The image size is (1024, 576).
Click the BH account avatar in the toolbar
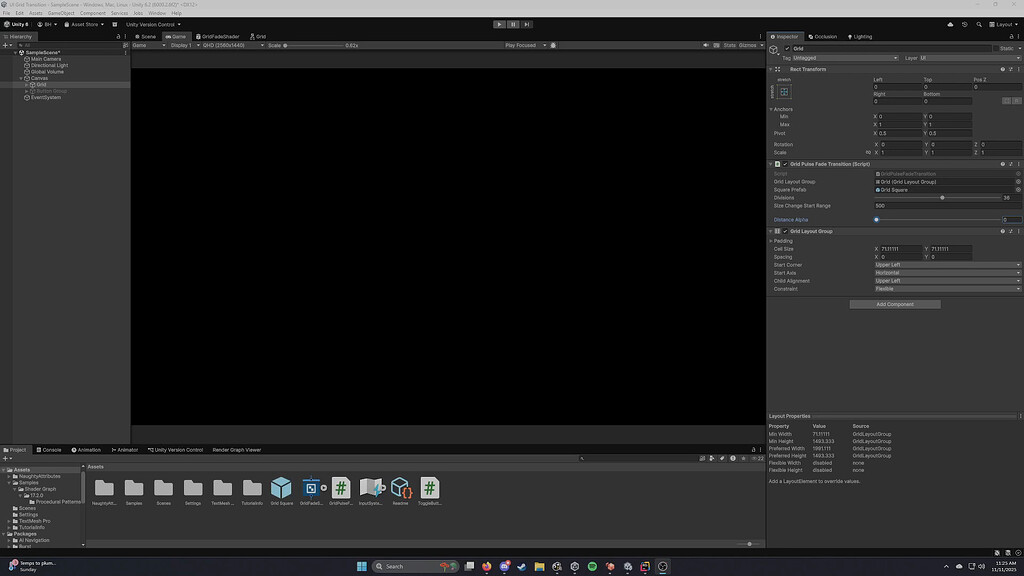click(x=40, y=24)
